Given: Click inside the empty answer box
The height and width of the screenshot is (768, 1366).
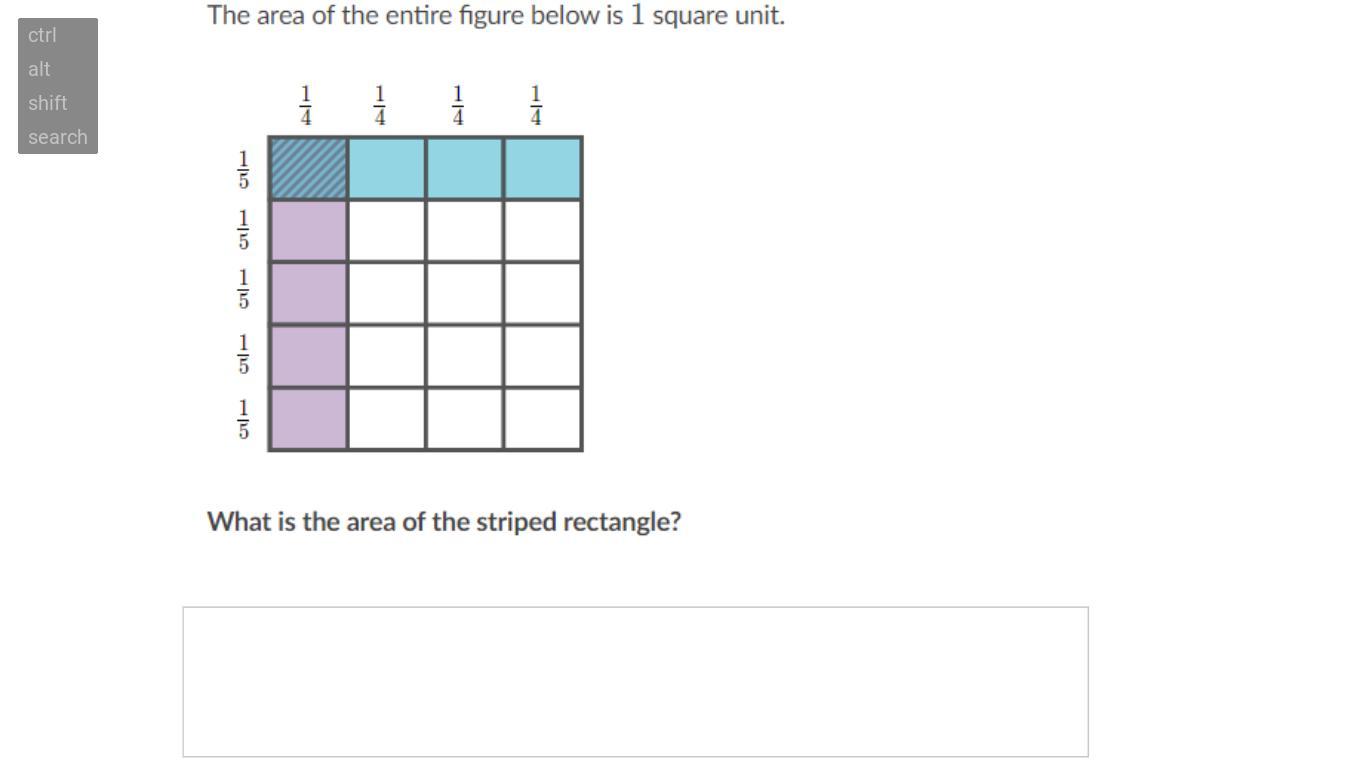Looking at the screenshot, I should point(635,681).
